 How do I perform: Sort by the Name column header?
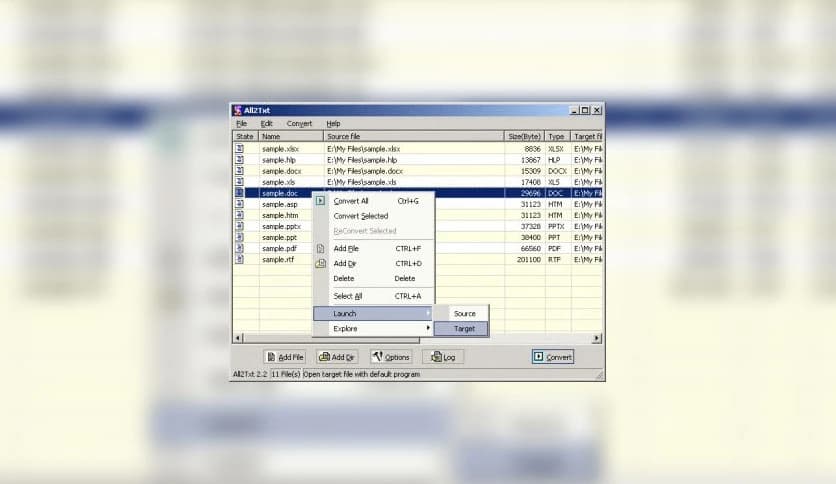(x=291, y=136)
